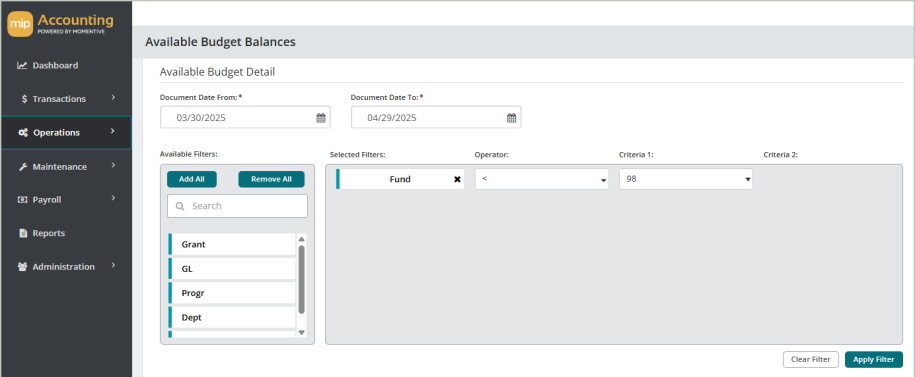This screenshot has height=377, width=915.
Task: Expand the Operations submenu chevron
Action: click(x=113, y=132)
